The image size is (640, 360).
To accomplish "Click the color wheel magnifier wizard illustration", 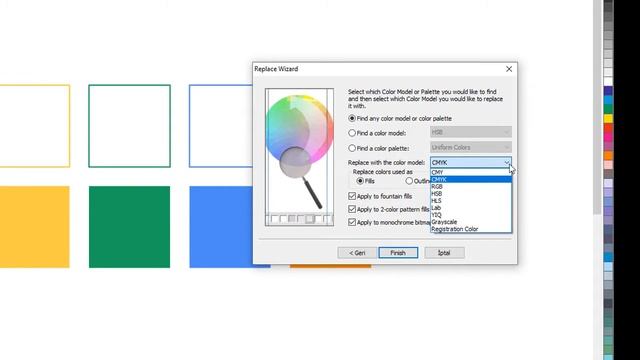I will click(299, 157).
